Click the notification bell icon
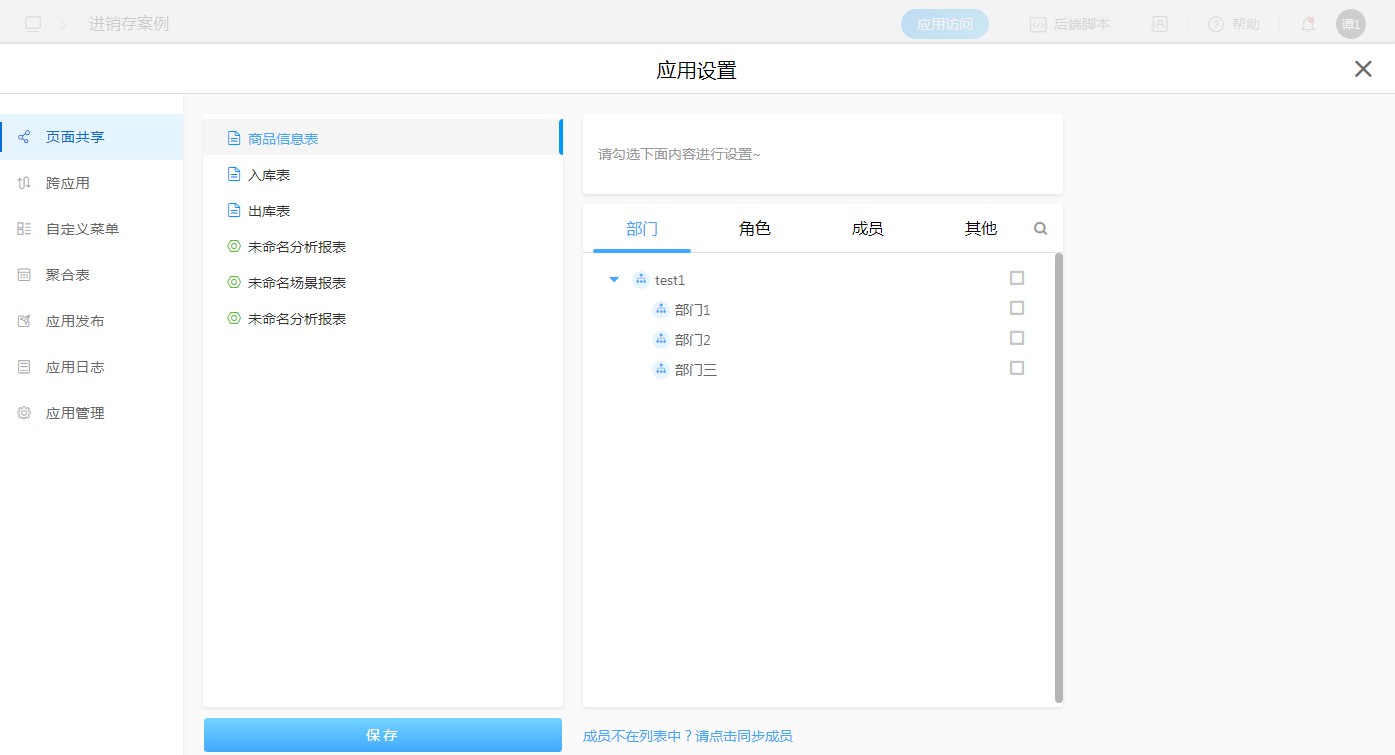The width and height of the screenshot is (1395, 755). [1307, 24]
